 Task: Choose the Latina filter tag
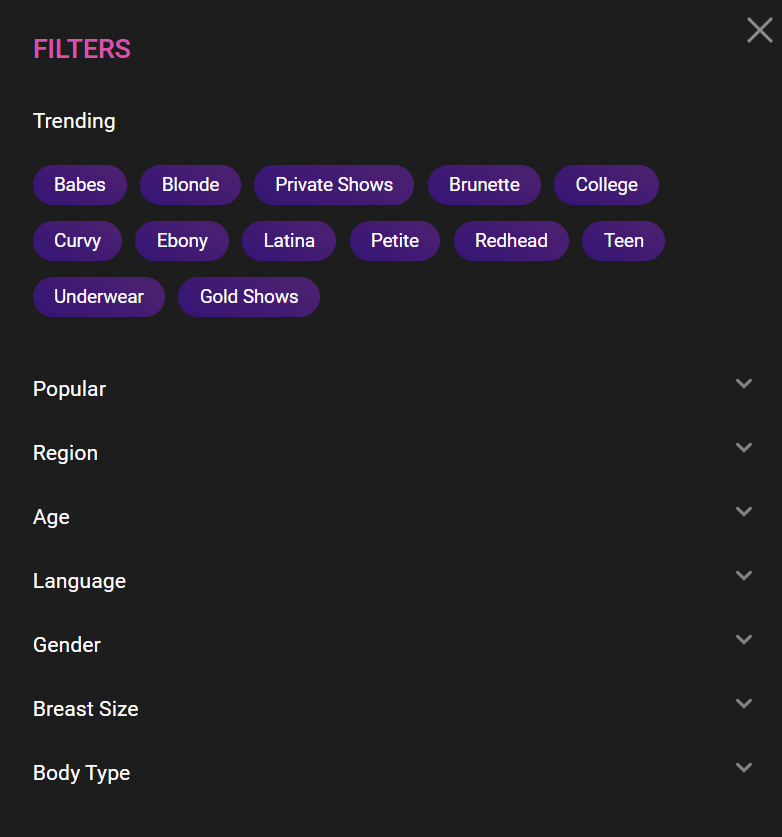coord(289,241)
